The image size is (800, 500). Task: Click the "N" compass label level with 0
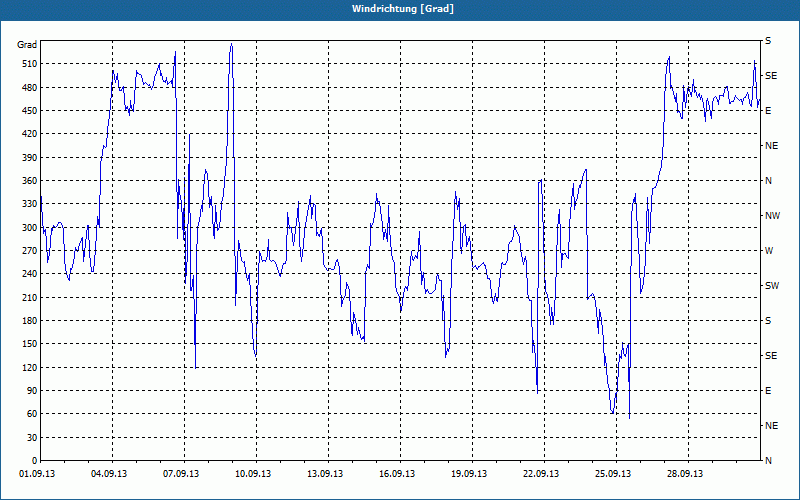pos(769,460)
